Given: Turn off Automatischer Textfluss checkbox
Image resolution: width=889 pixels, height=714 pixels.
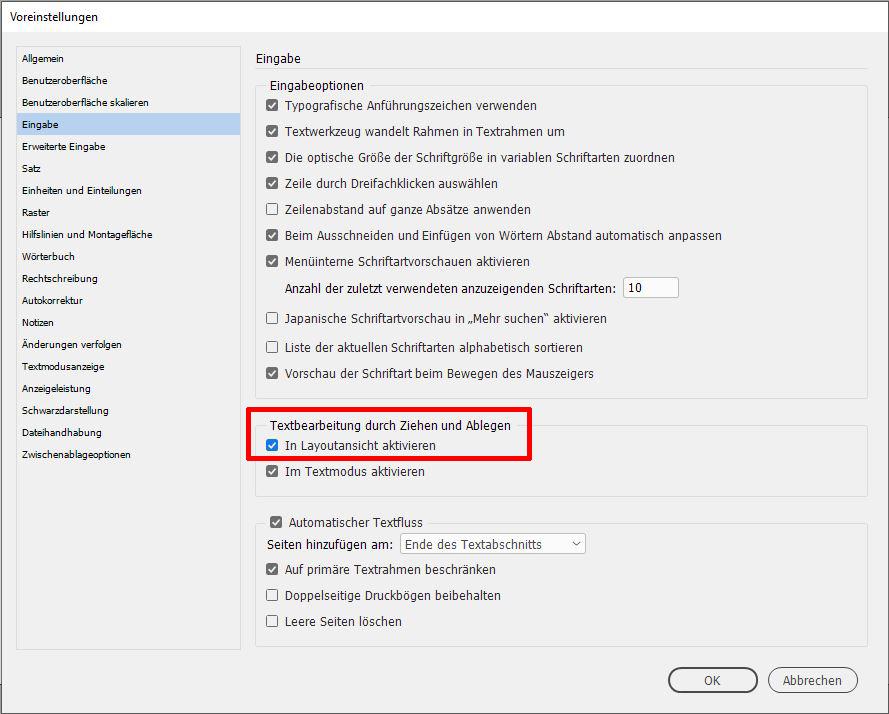Looking at the screenshot, I should pos(276,522).
